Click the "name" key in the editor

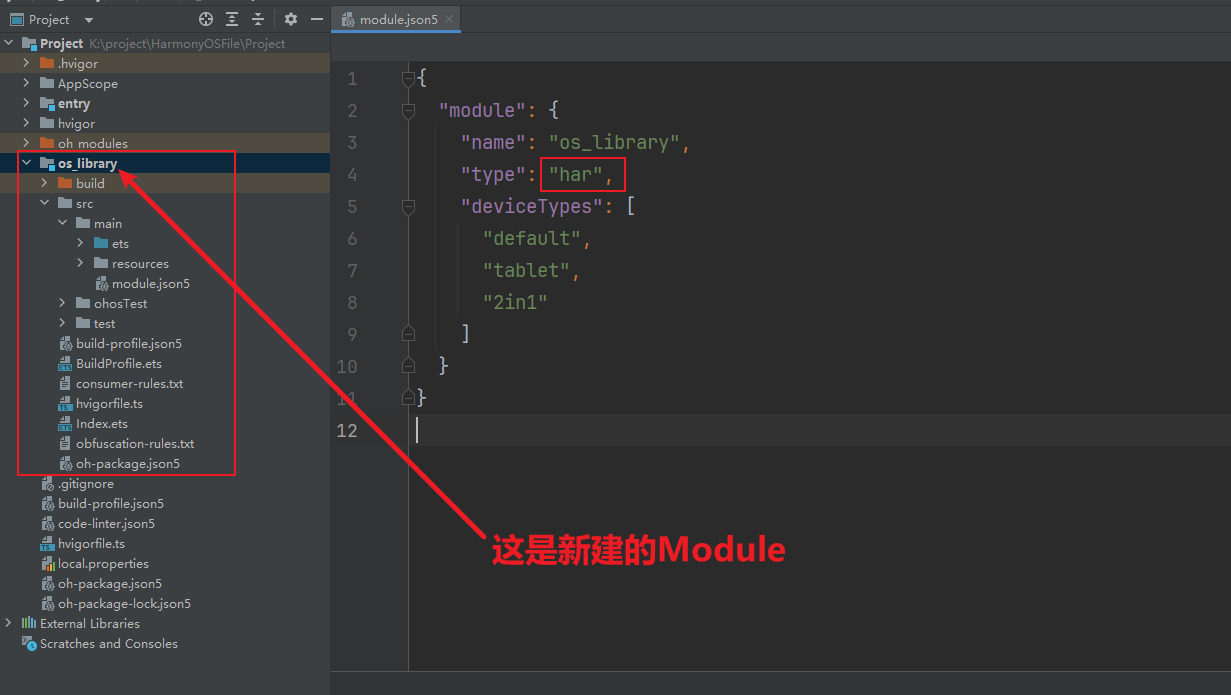[493, 142]
